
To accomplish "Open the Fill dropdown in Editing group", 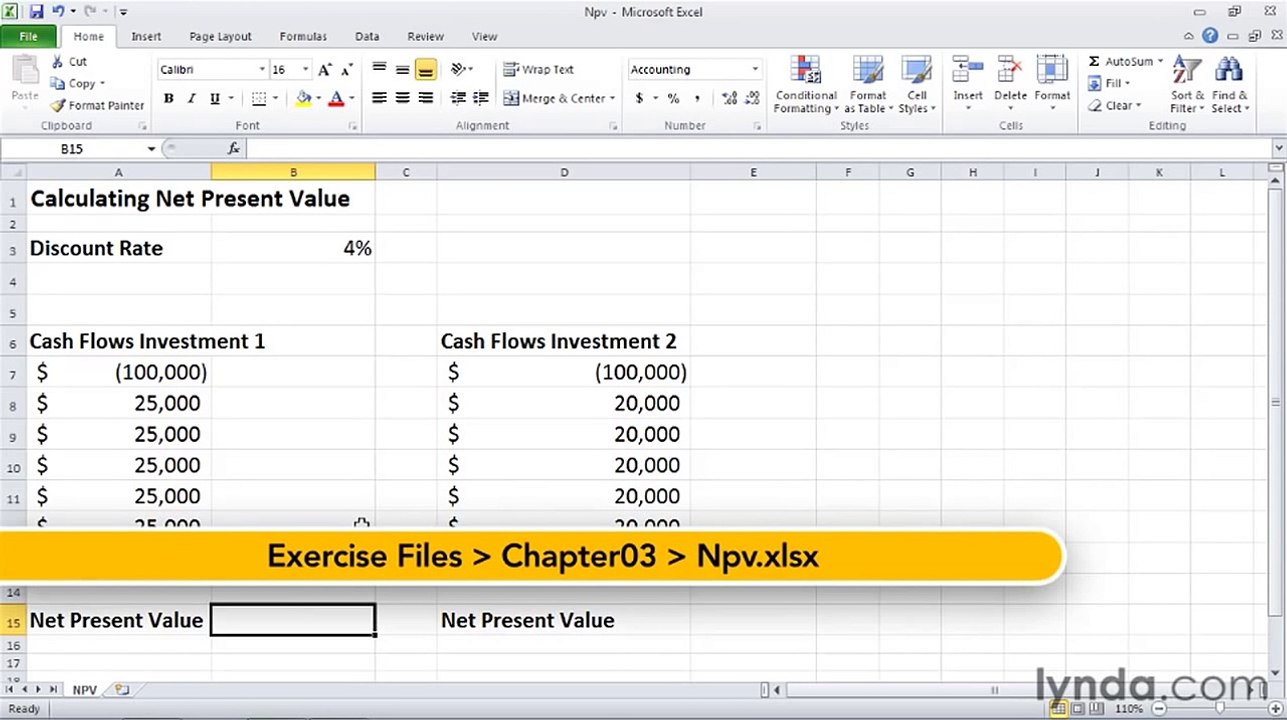I will (x=1109, y=83).
